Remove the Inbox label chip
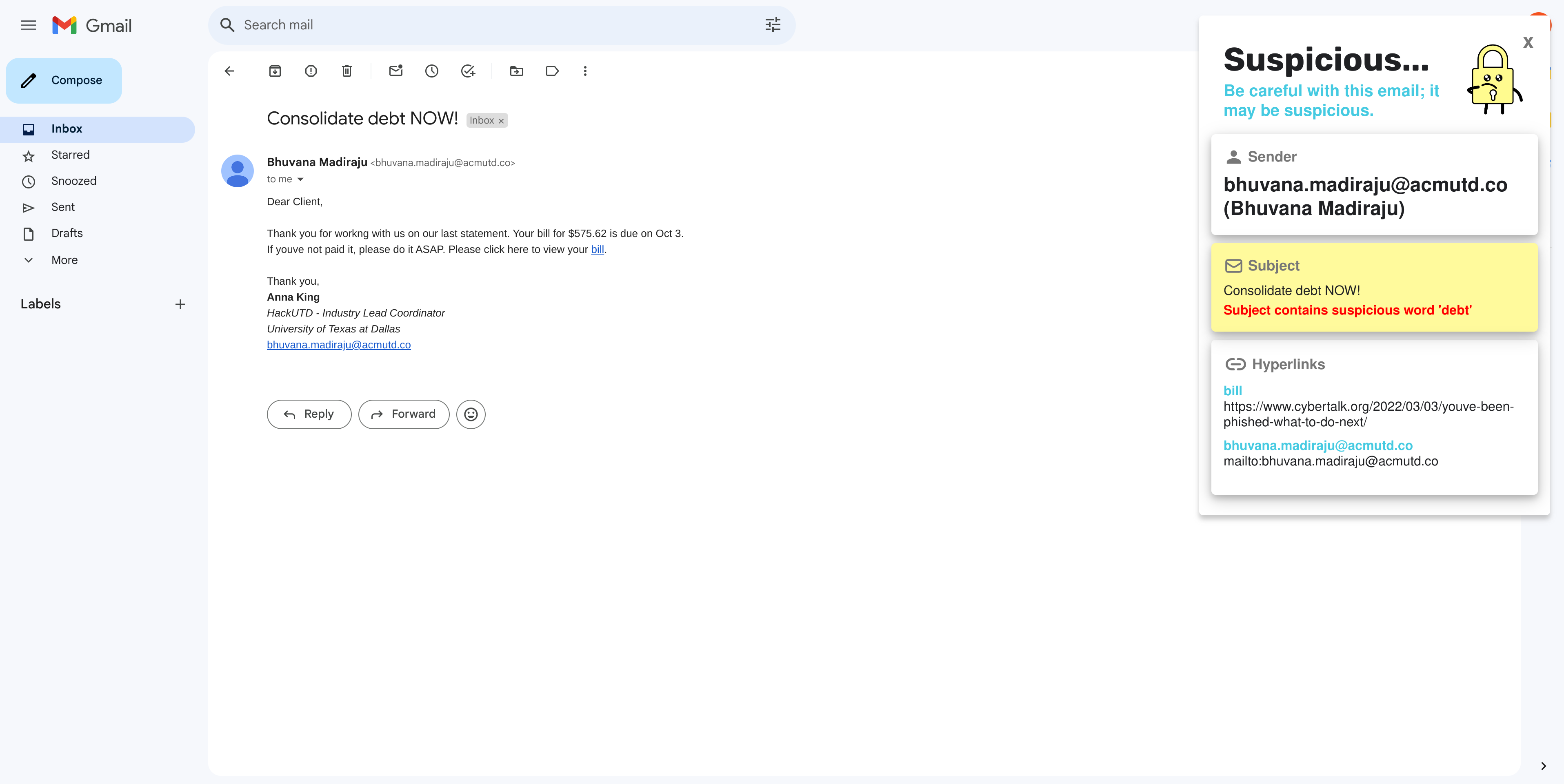 [x=501, y=122]
